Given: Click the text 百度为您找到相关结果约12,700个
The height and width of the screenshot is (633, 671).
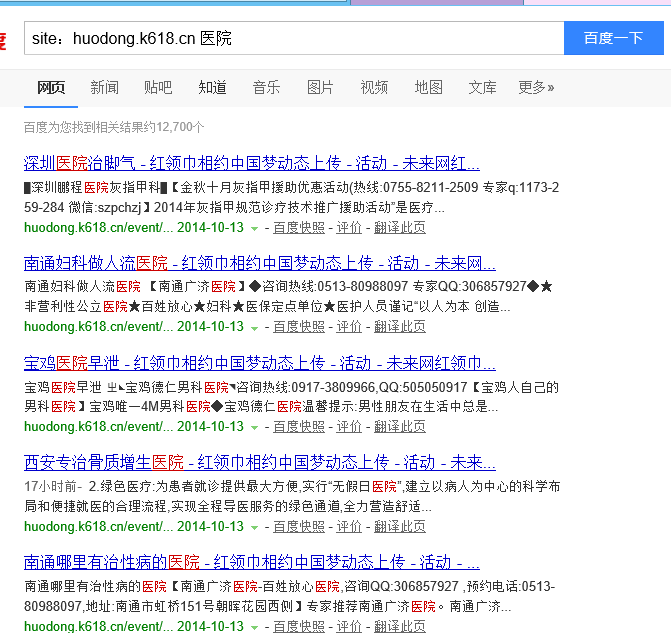Looking at the screenshot, I should click(x=114, y=127).
